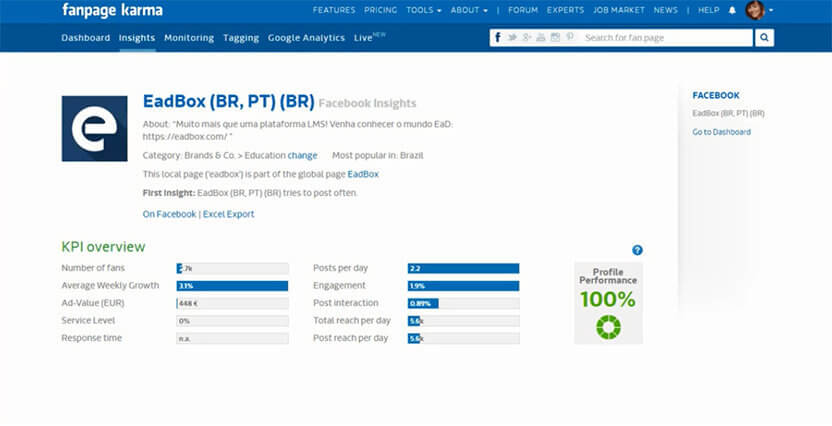Click the Total reach per day bar
This screenshot has height=426, width=832.
click(x=463, y=321)
